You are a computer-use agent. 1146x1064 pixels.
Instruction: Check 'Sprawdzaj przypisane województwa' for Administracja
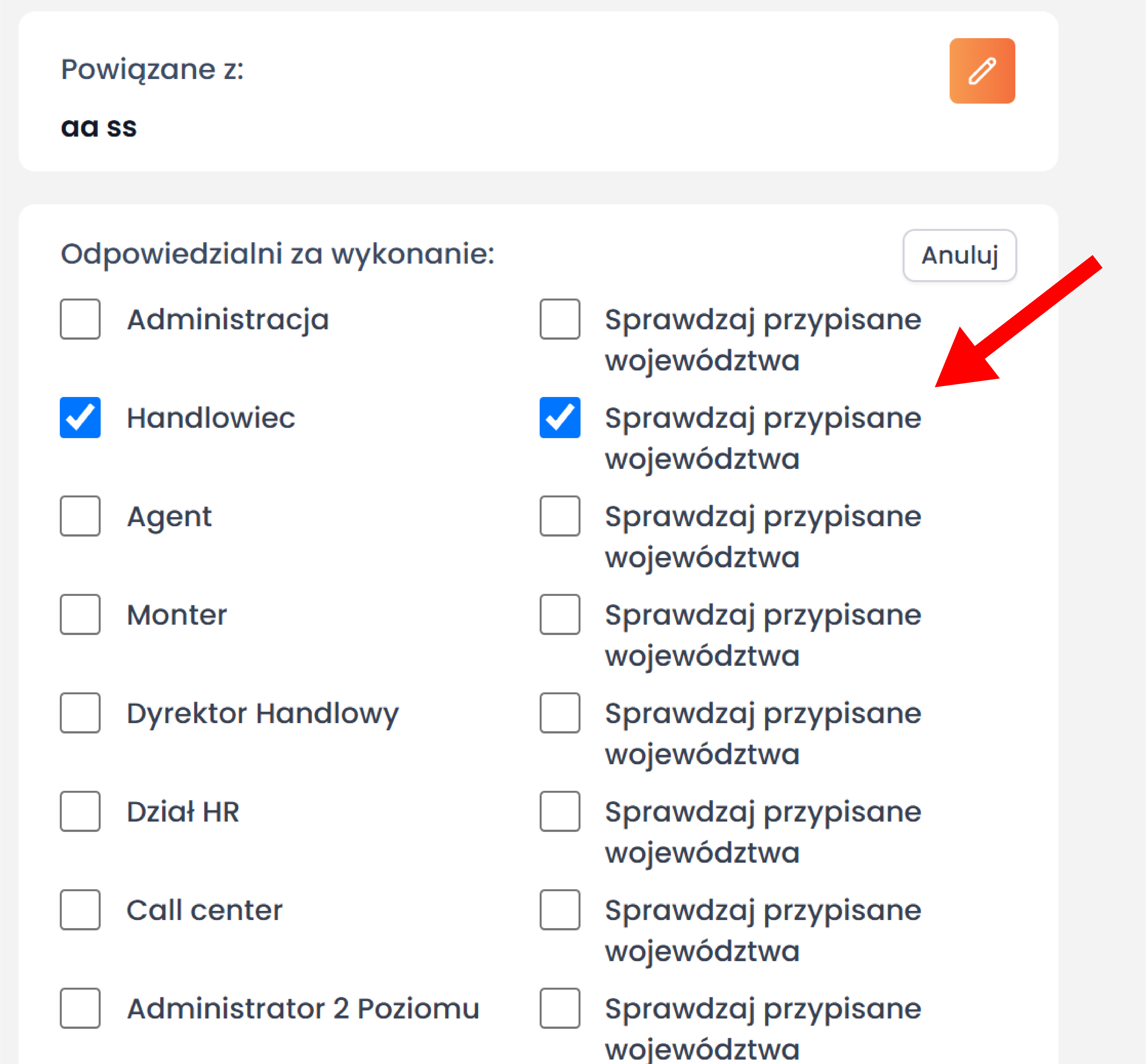[560, 319]
